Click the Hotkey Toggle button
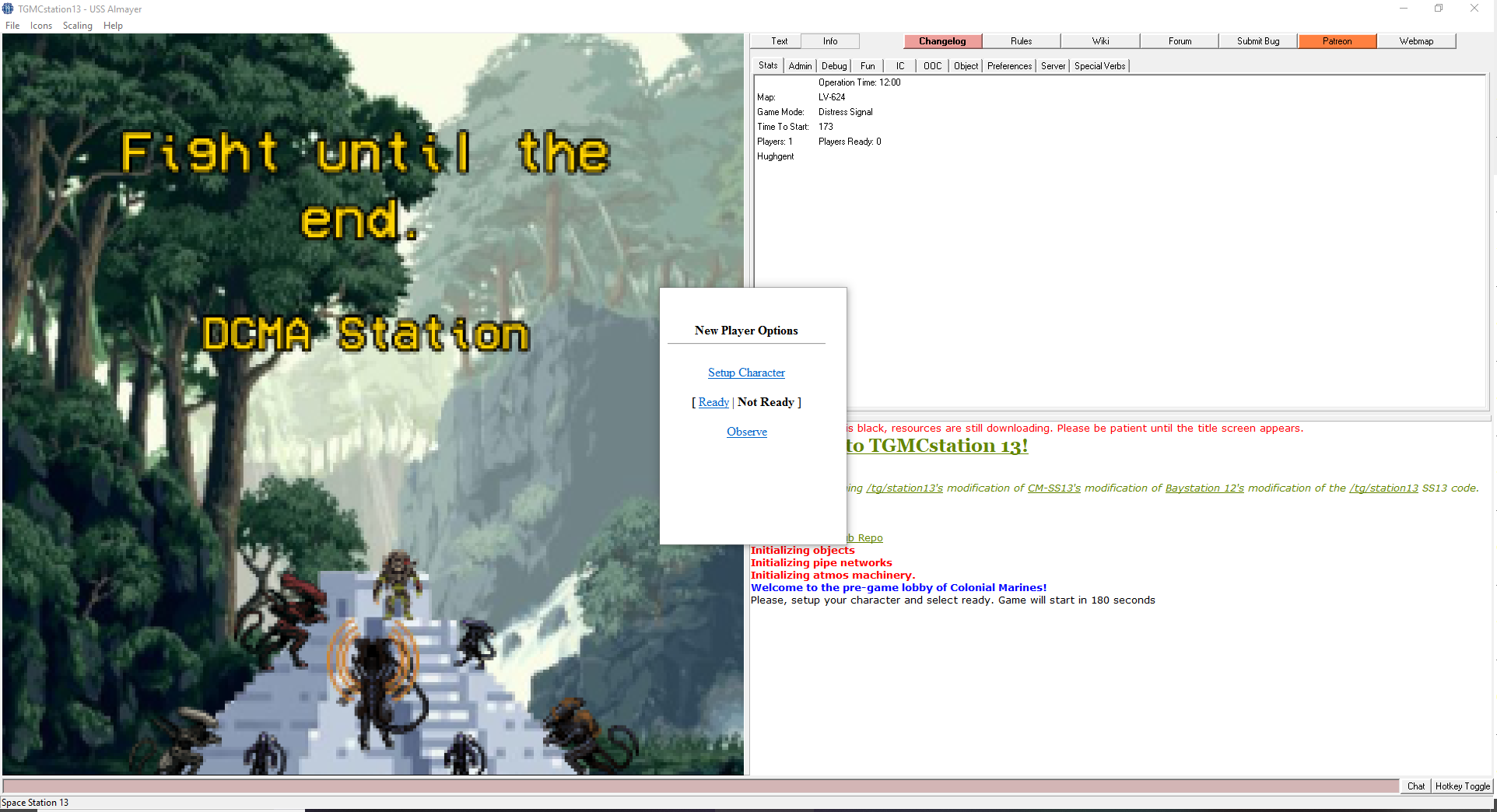The height and width of the screenshot is (812, 1497). pyautogui.click(x=1463, y=786)
